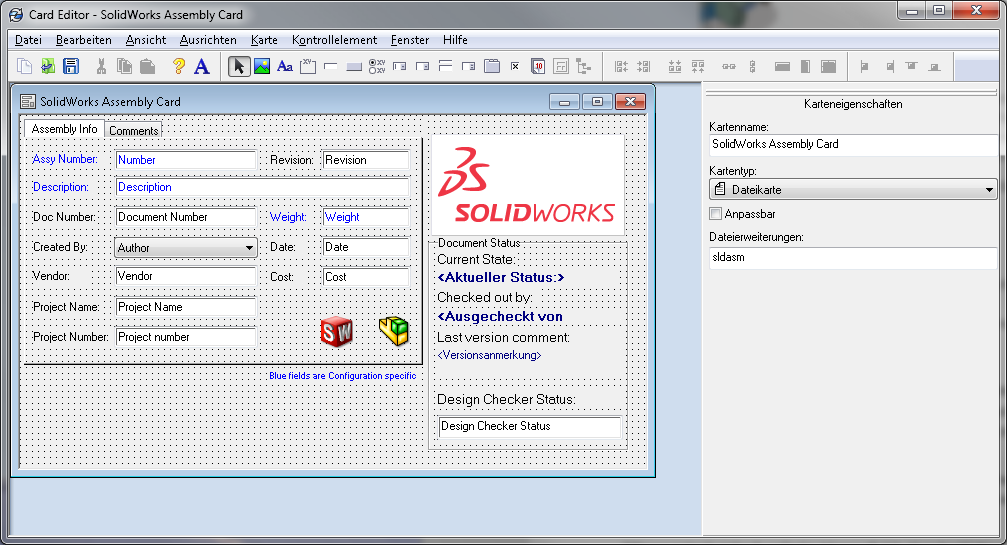This screenshot has width=1007, height=545.
Task: Click the Paste clipboard icon
Action: 148,66
